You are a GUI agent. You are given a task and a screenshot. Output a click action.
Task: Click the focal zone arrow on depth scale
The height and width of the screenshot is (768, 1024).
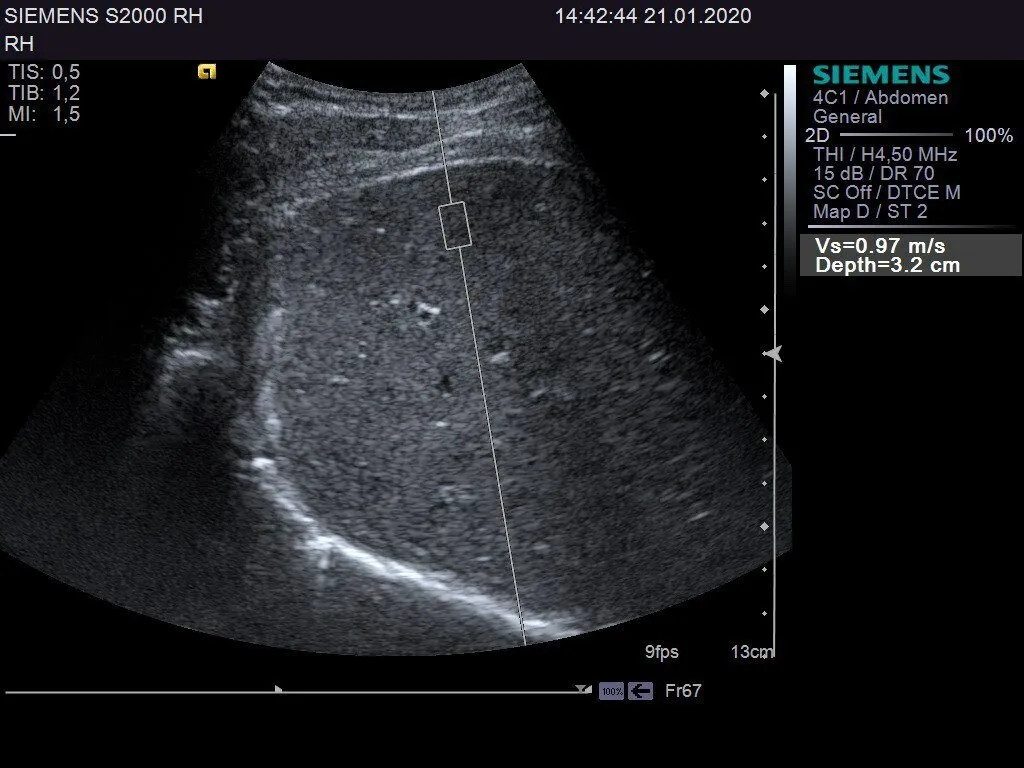pos(772,354)
